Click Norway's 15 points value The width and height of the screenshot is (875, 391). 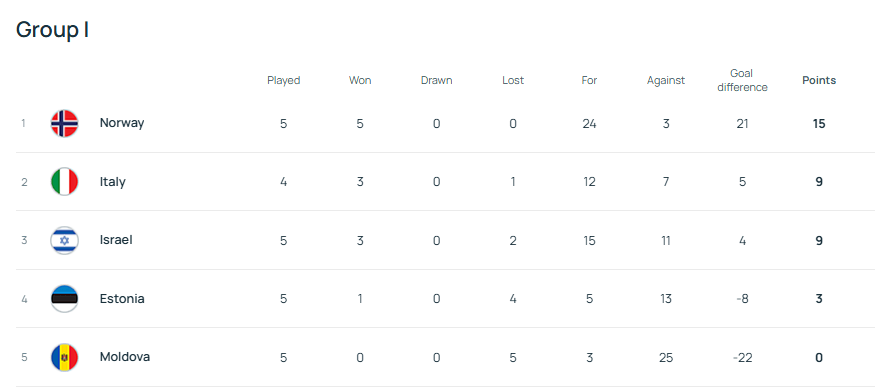pyautogui.click(x=819, y=124)
